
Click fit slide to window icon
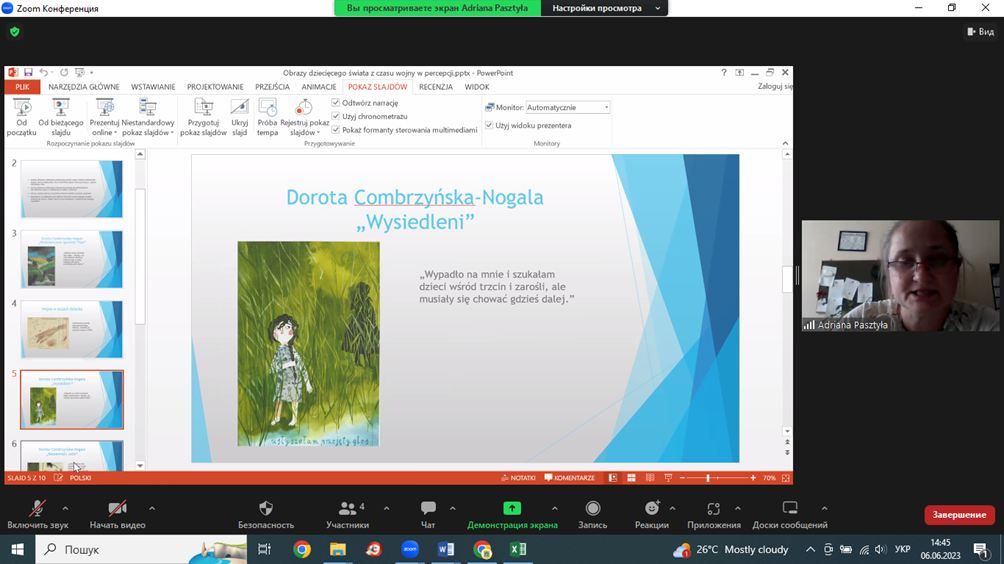click(x=786, y=478)
